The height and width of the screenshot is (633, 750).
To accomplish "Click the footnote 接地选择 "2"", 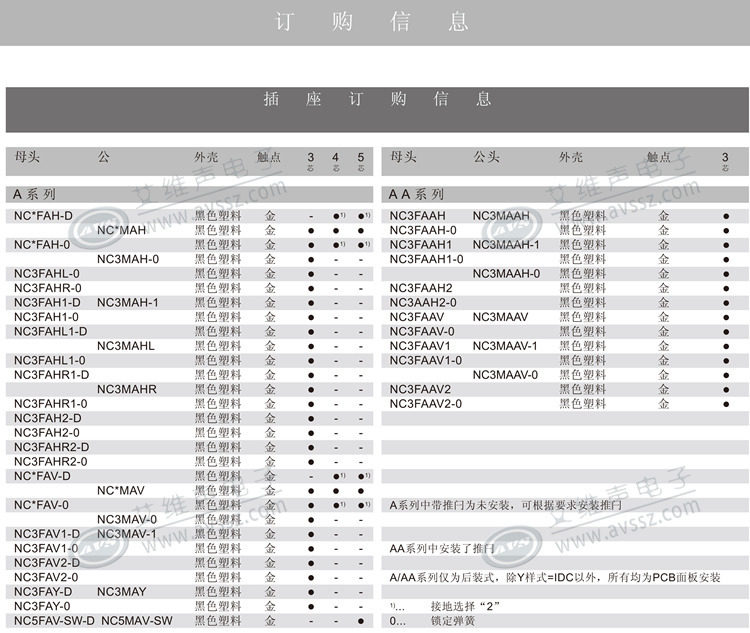I will [465, 606].
